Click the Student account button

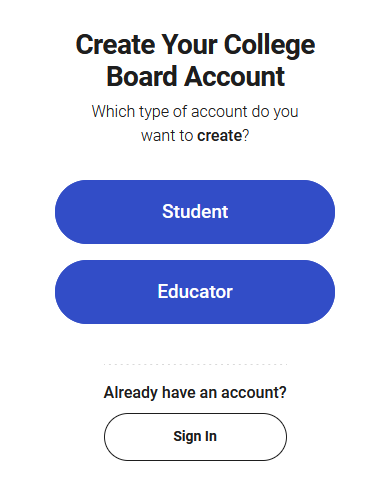point(195,212)
